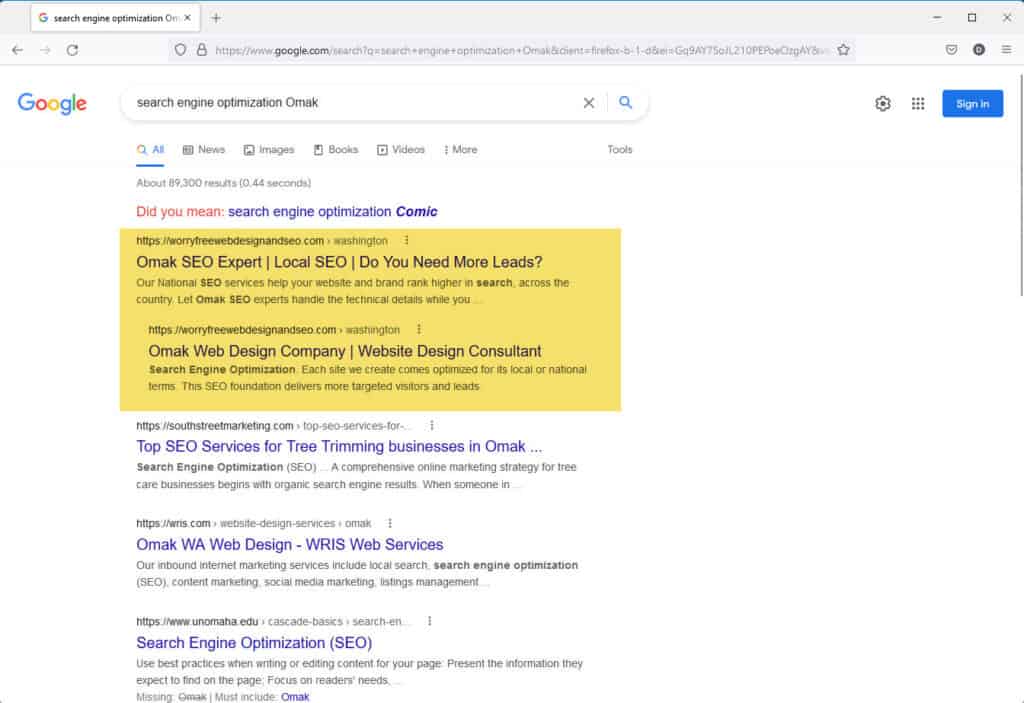Go back using the browser back arrow

(18, 50)
